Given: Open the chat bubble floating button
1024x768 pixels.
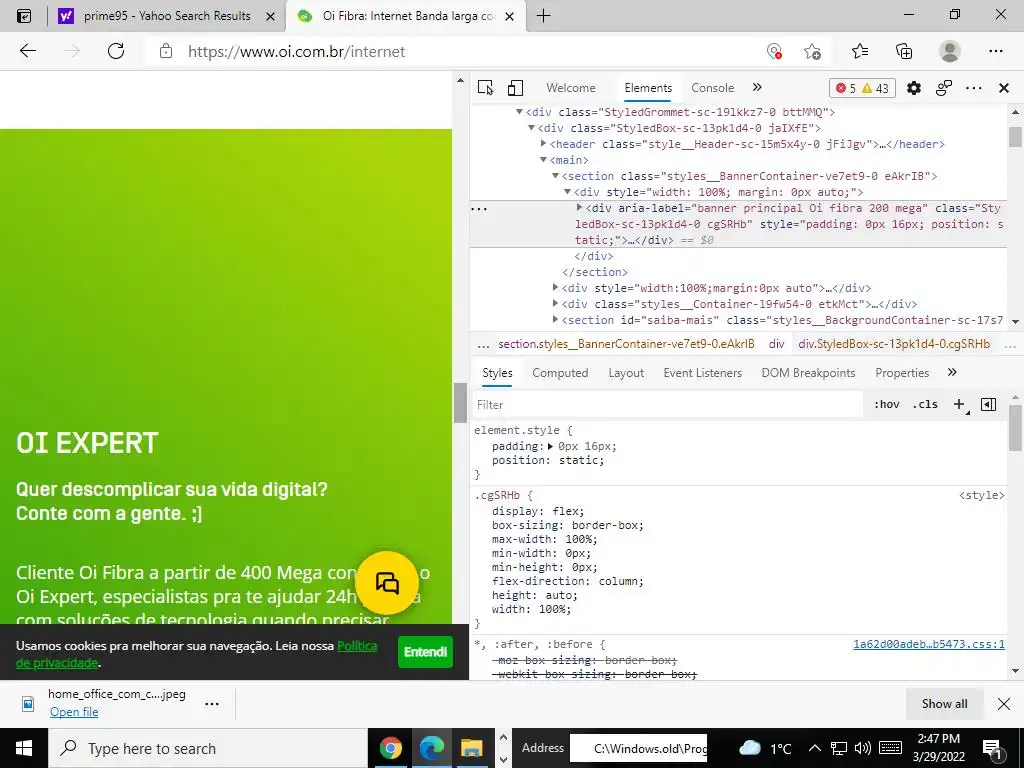Looking at the screenshot, I should tap(387, 583).
